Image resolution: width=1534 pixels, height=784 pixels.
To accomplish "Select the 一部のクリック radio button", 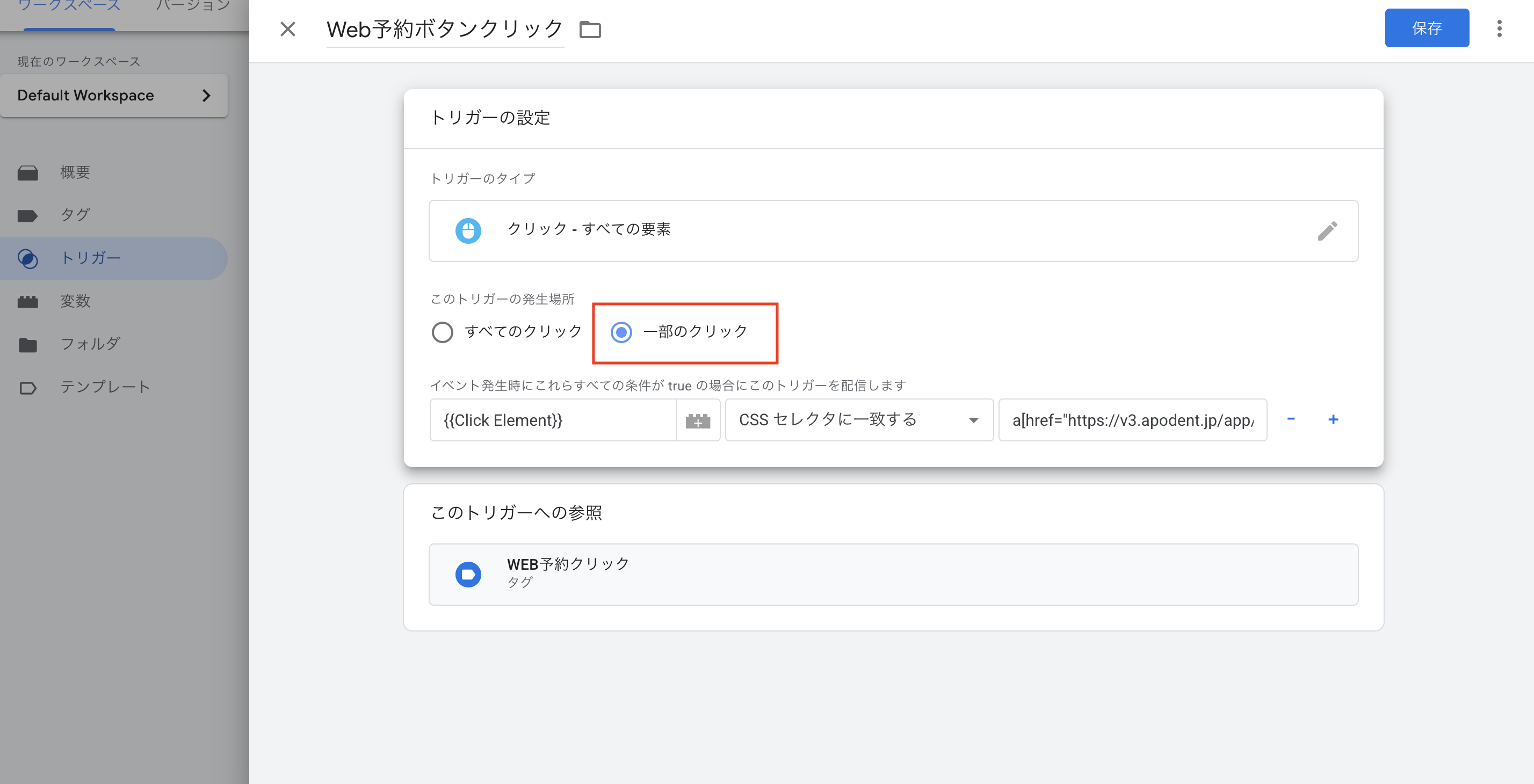I will [x=621, y=332].
